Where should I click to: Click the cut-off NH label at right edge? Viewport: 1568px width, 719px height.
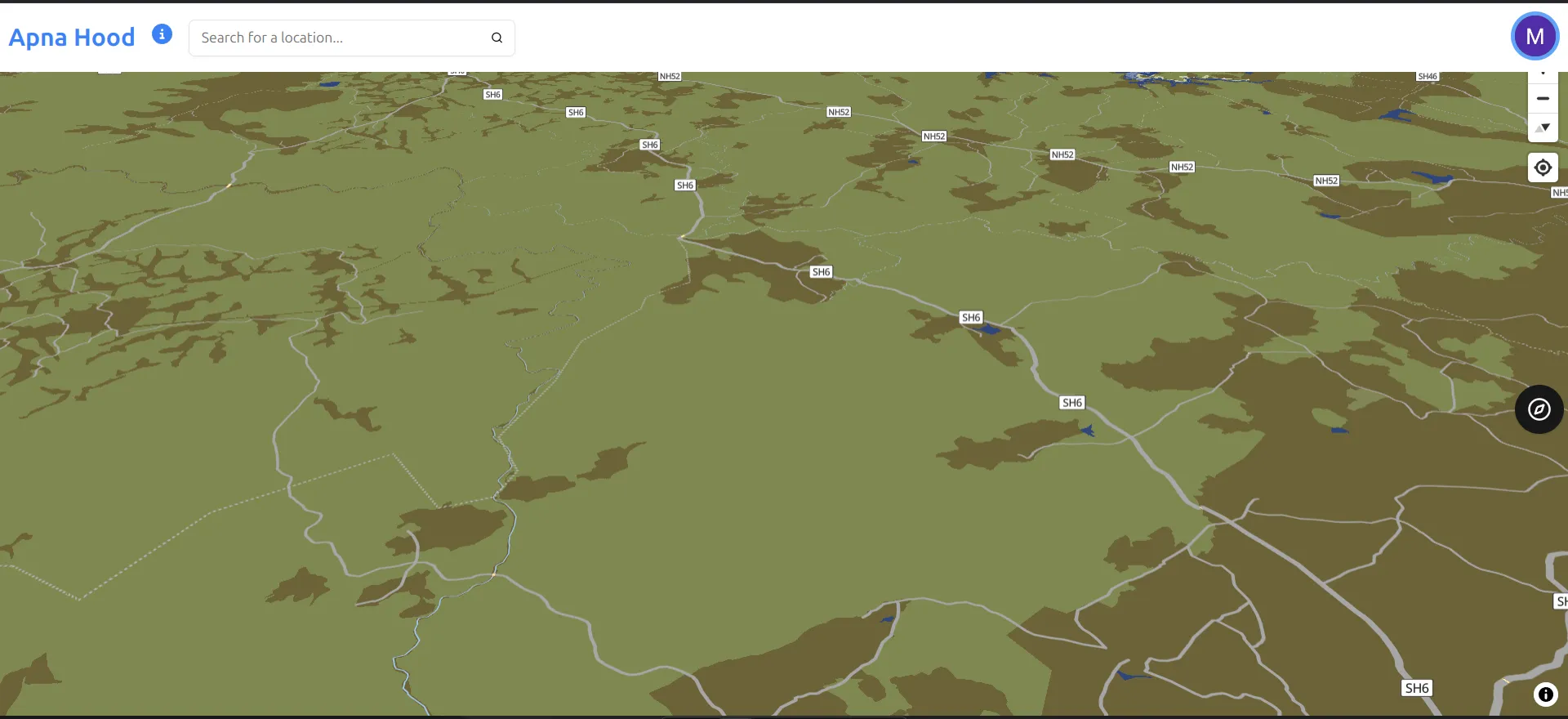1559,193
